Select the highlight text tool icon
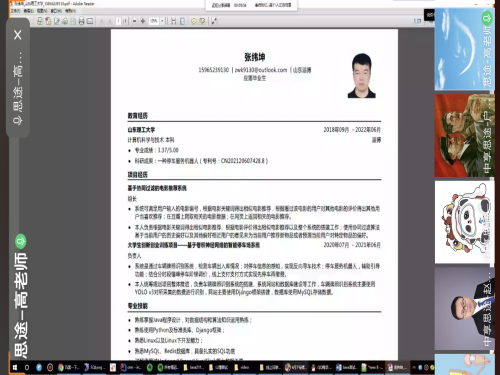 202,21
